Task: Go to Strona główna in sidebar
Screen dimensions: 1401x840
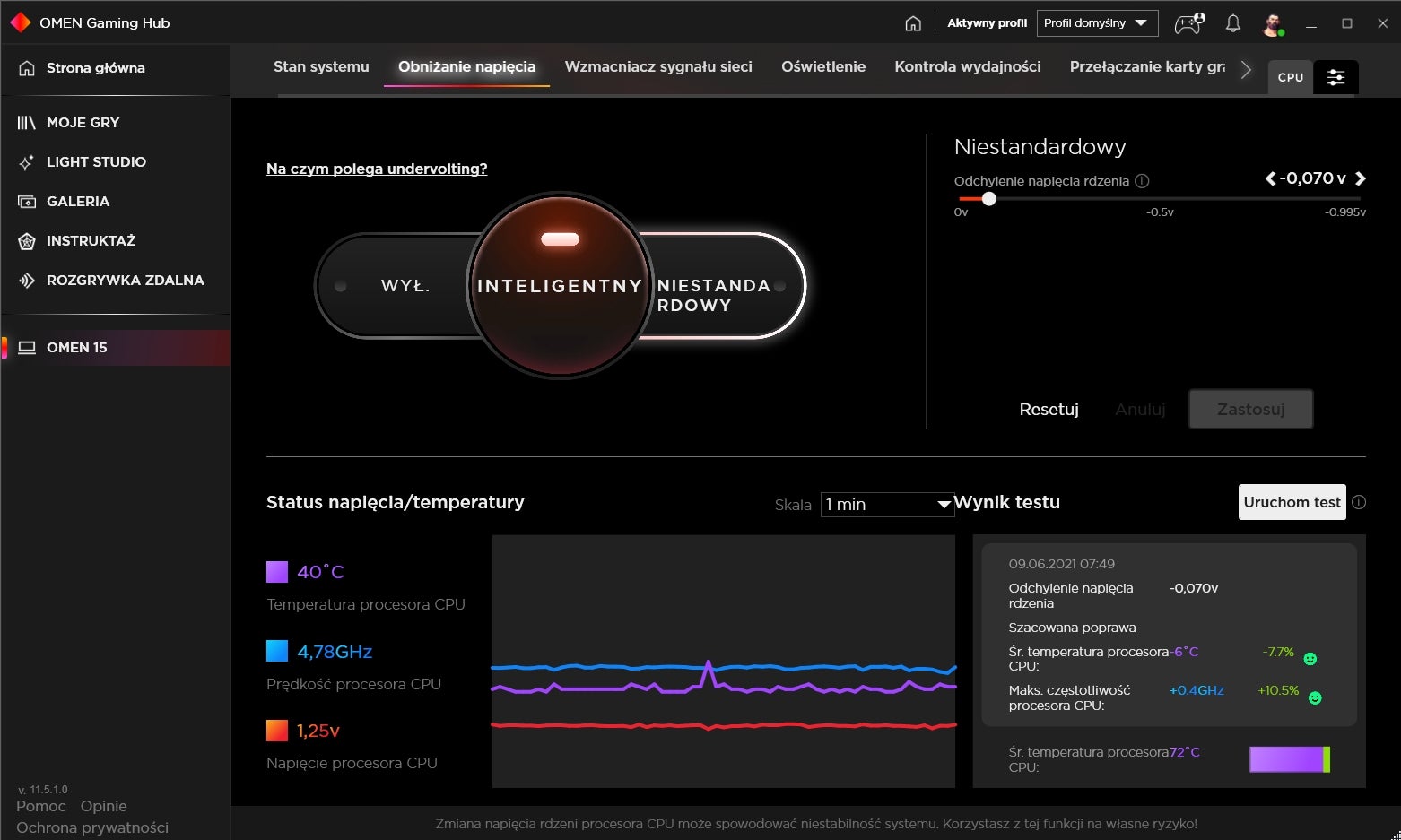Action: 115,68
